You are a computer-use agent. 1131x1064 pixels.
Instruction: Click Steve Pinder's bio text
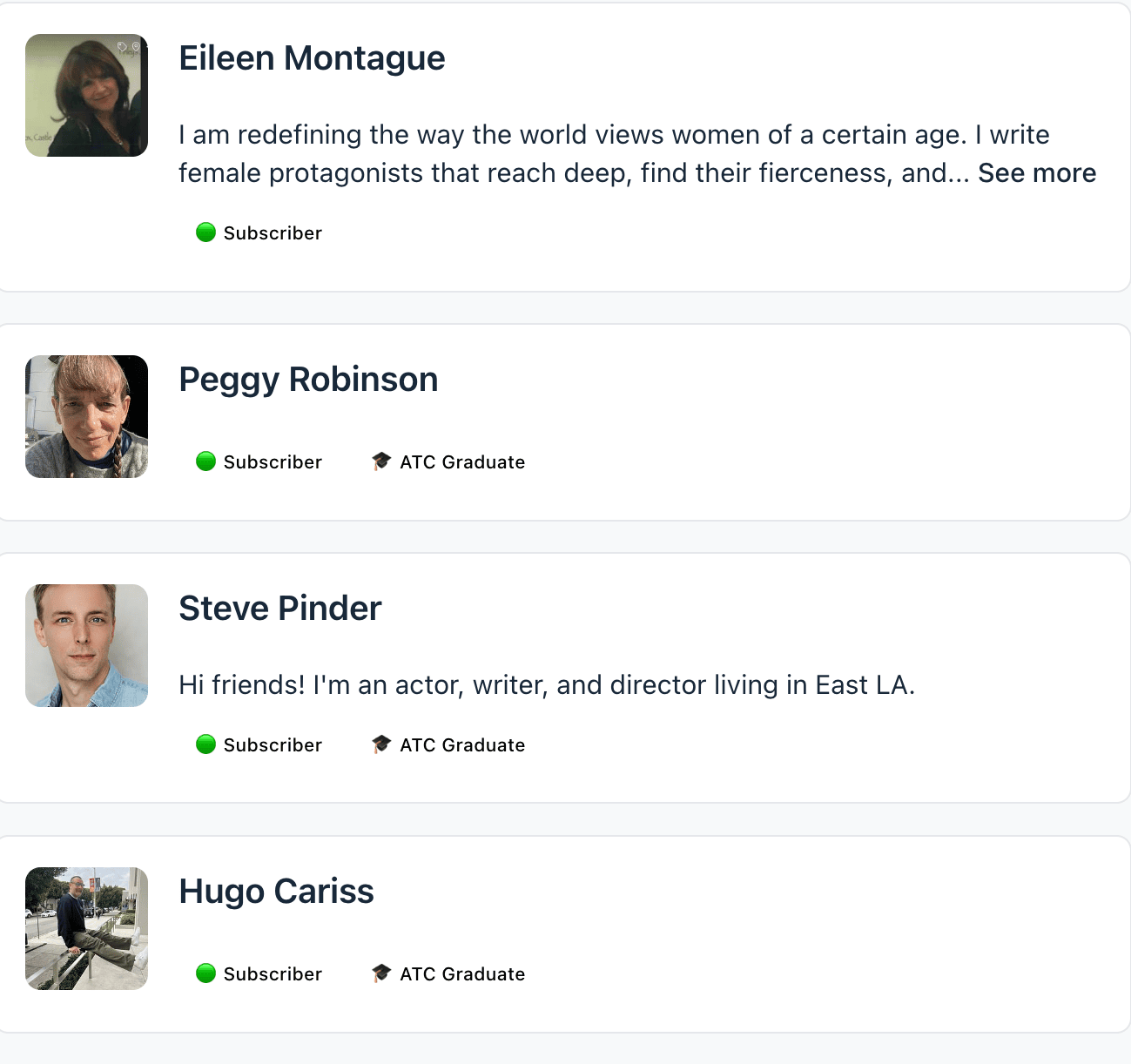[x=547, y=685]
